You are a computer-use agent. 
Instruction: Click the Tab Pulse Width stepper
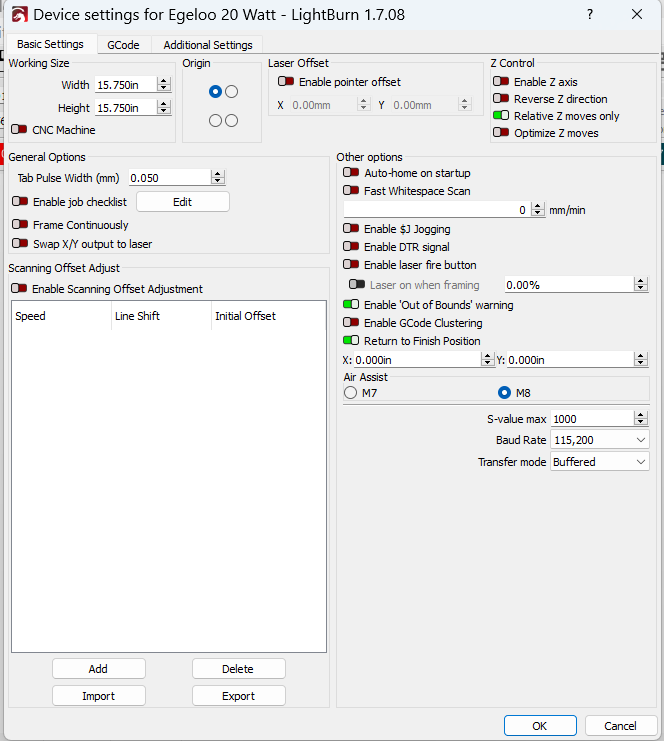tap(217, 178)
